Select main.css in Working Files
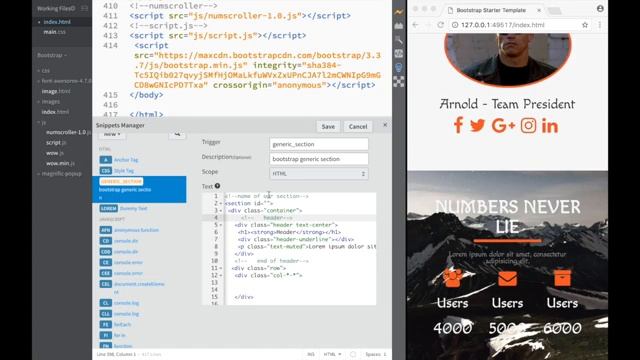Image resolution: width=640 pixels, height=360 pixels. [x=55, y=32]
